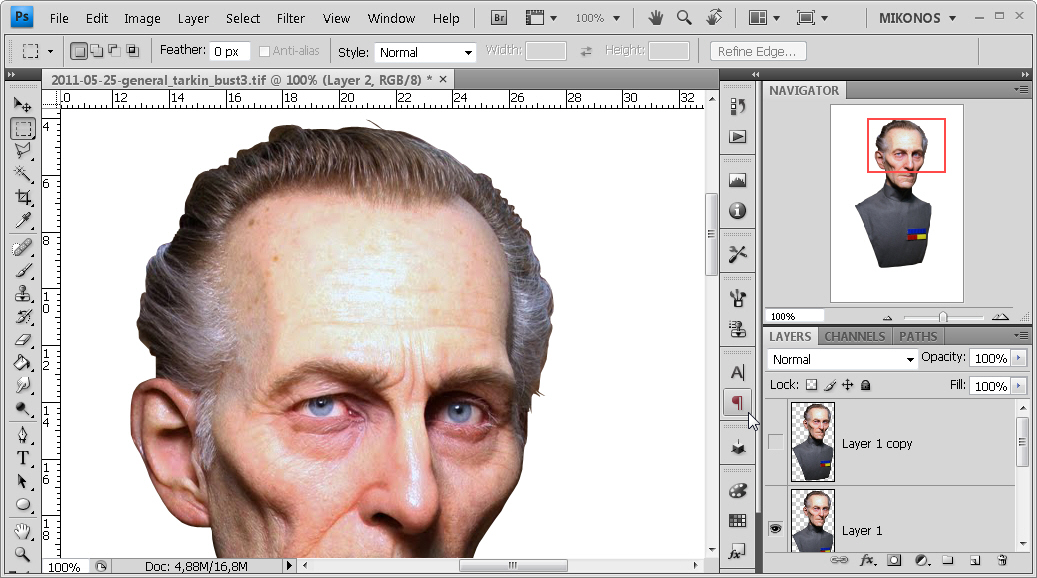
Task: Open the Info panel icon
Action: 737,211
